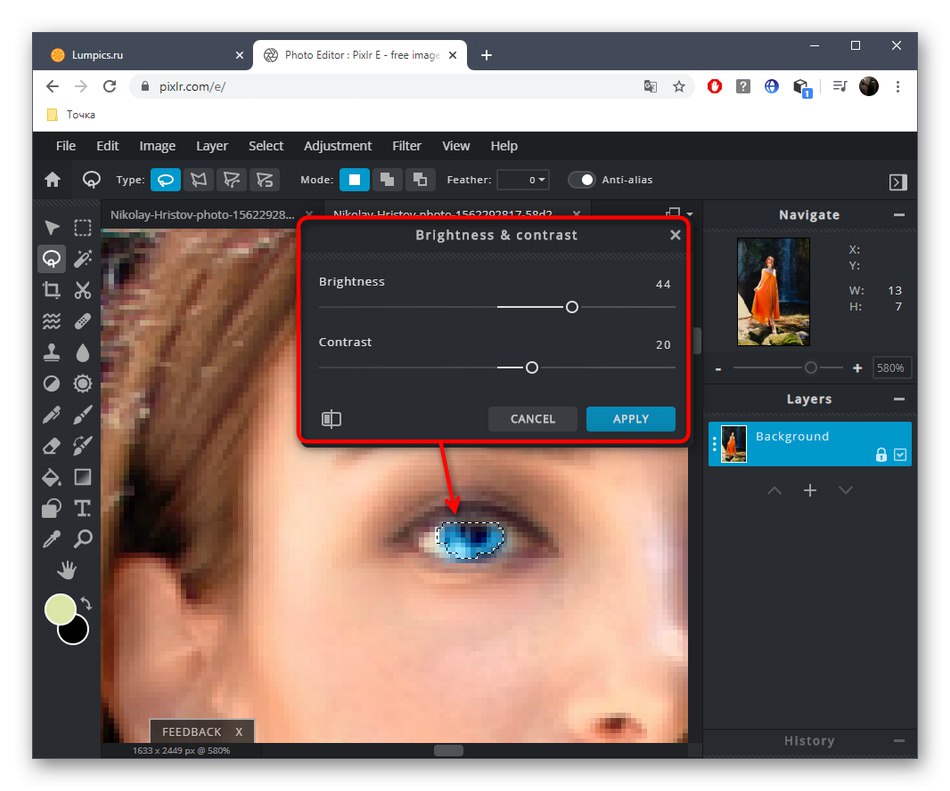Viewport: 950px width, 791px height.
Task: Toggle Background layer visibility checkbox
Action: pos(900,455)
